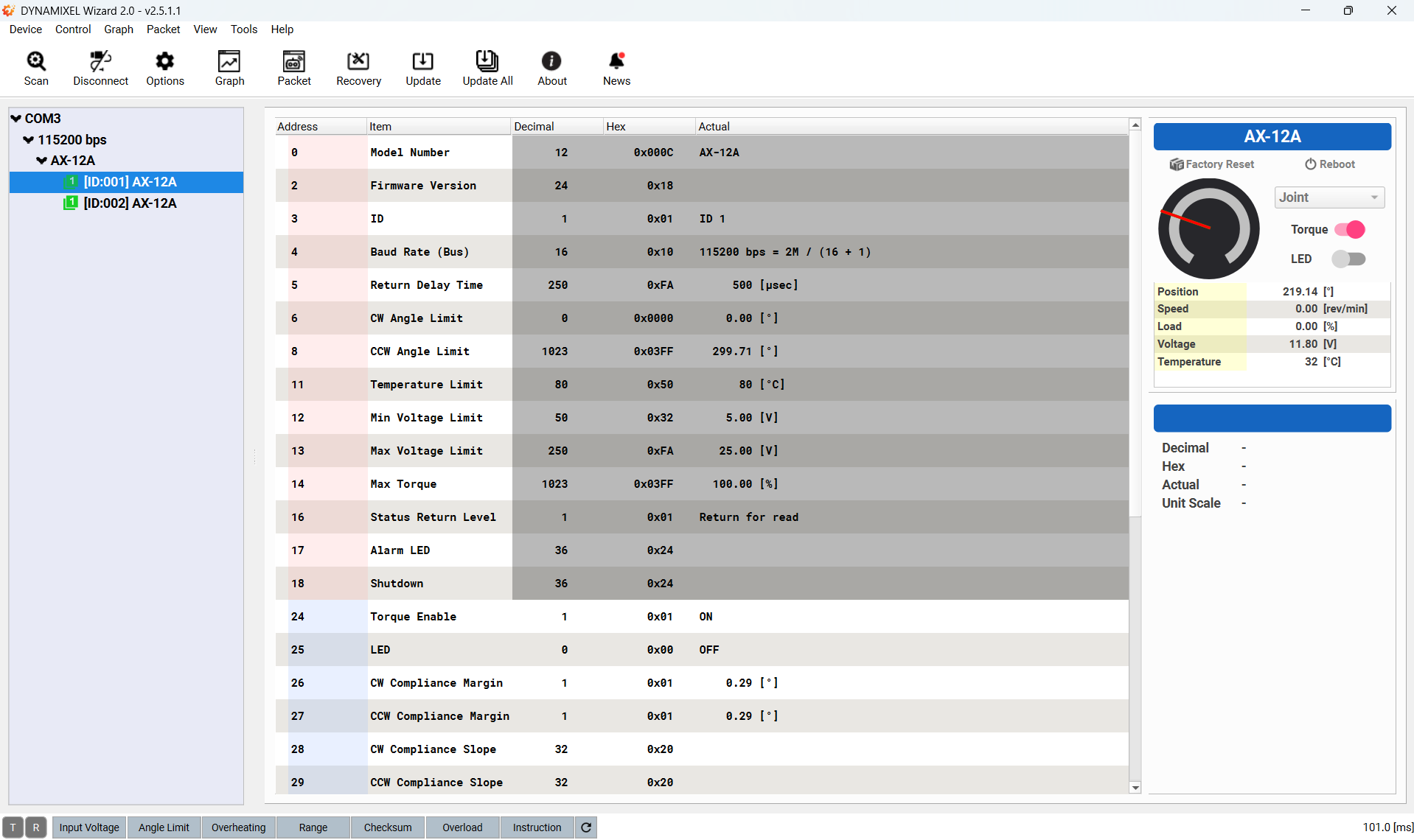1414x840 pixels.
Task: Turn off the Torque switch
Action: 1350,230
